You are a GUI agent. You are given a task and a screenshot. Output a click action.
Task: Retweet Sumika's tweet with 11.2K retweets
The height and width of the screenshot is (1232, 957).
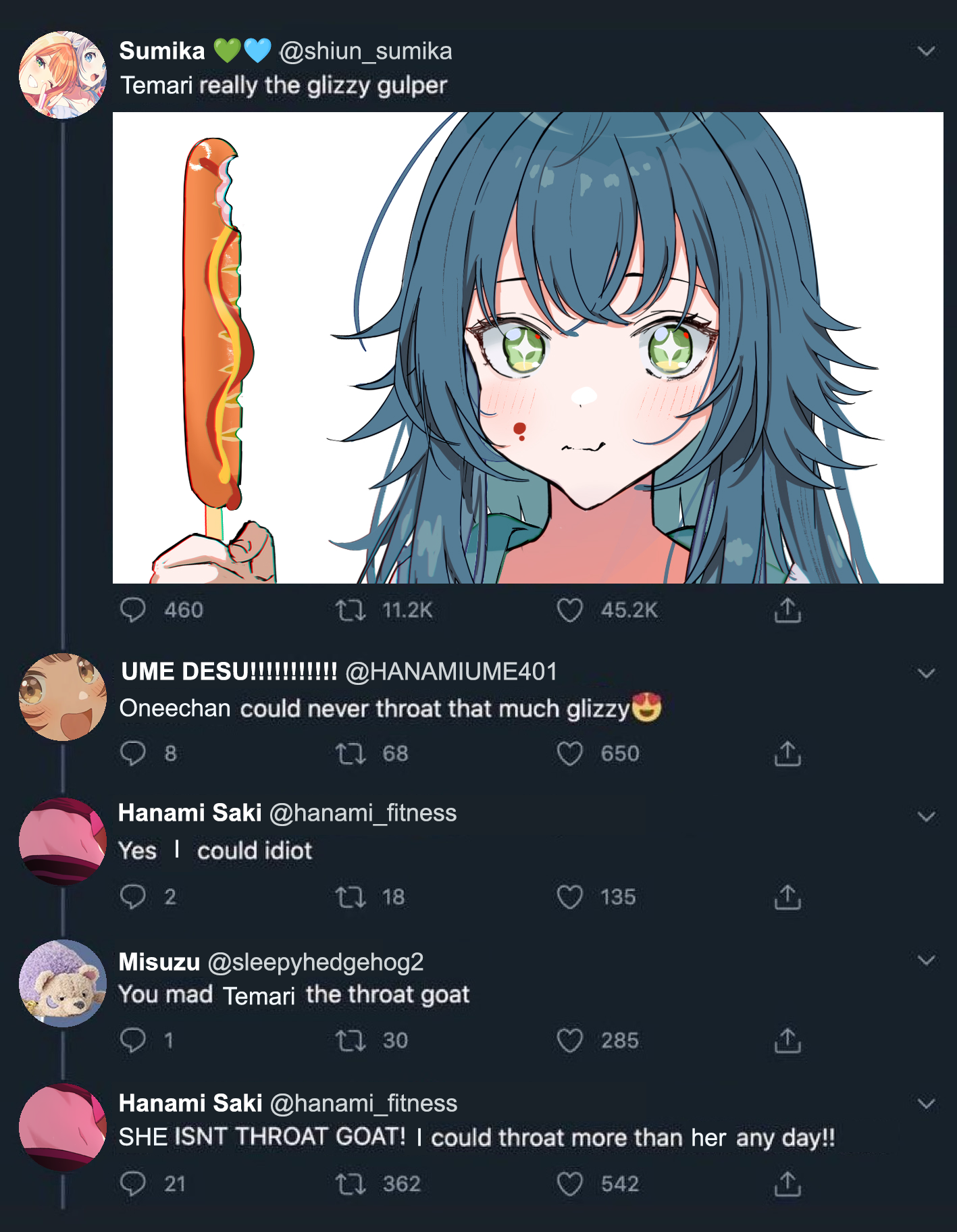click(351, 611)
